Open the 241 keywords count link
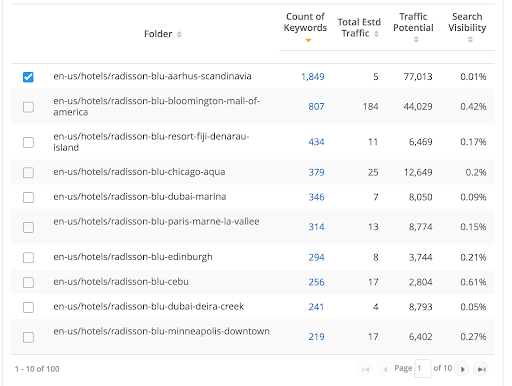512x386 pixels. point(316,307)
